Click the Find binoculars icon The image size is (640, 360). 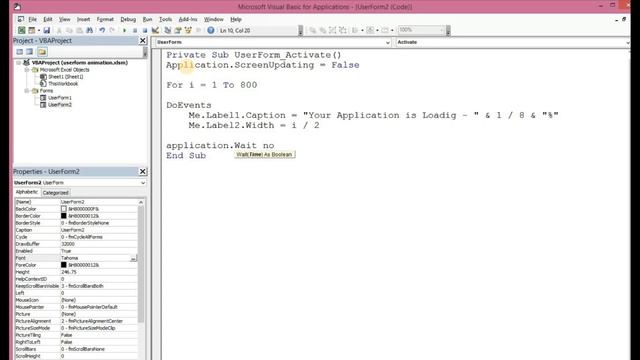click(x=90, y=30)
